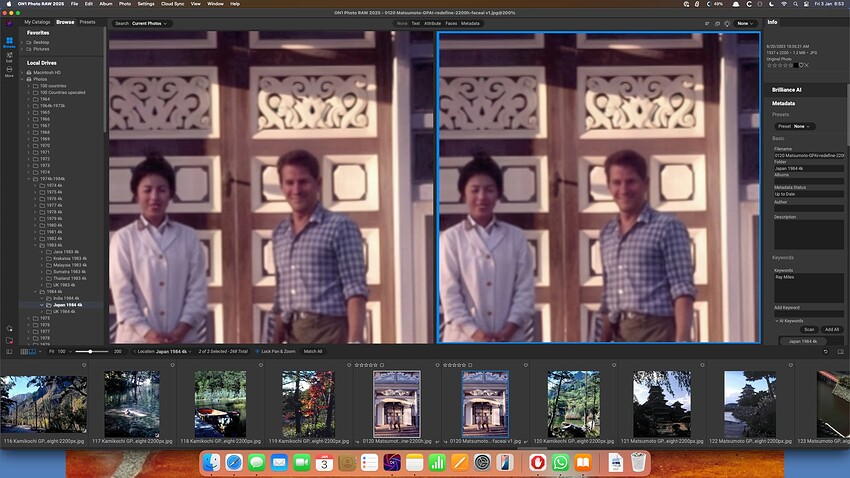Open Books from the Dock

point(583,462)
